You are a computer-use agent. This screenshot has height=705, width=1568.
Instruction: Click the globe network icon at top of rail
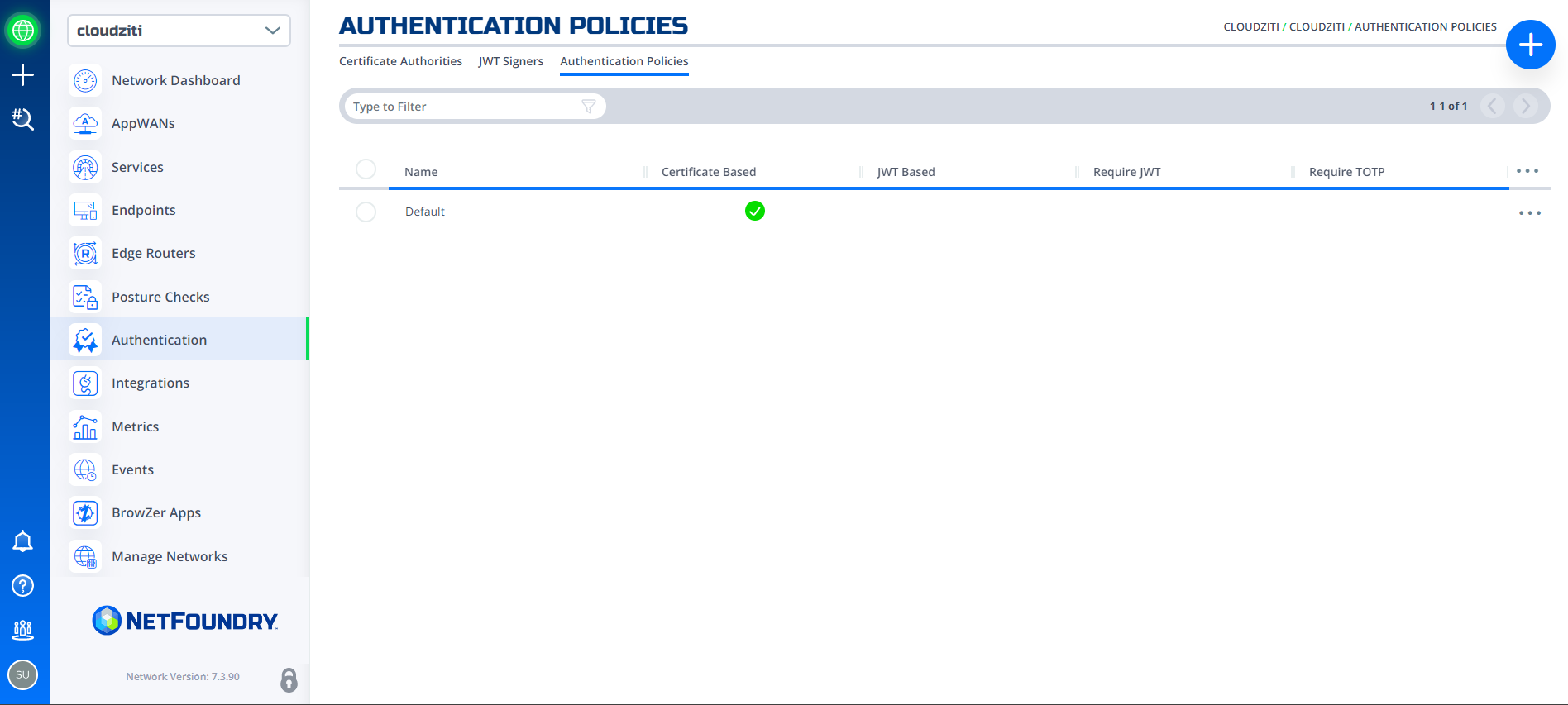pyautogui.click(x=23, y=31)
